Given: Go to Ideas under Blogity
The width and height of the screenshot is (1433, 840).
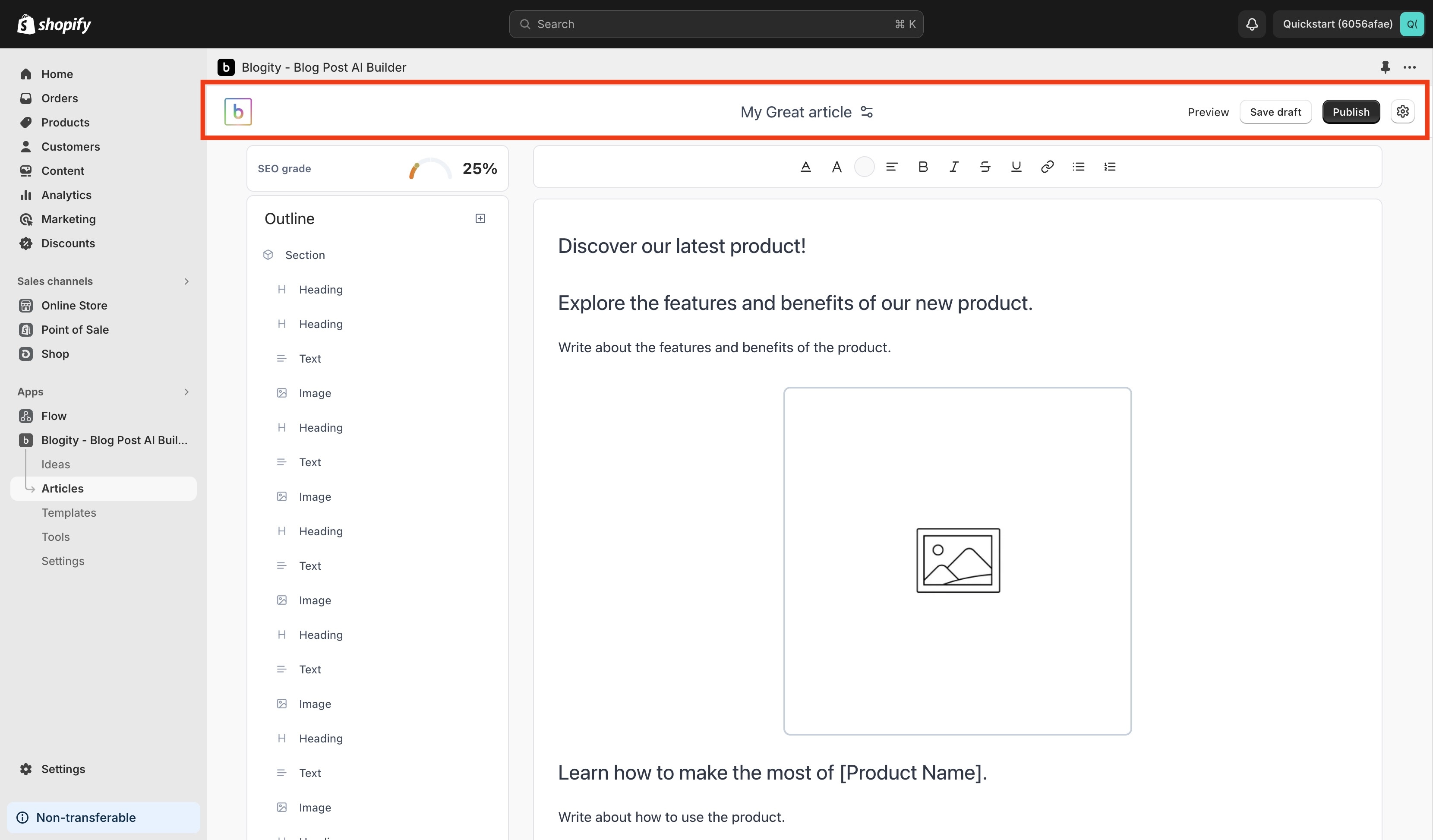Looking at the screenshot, I should [x=56, y=464].
